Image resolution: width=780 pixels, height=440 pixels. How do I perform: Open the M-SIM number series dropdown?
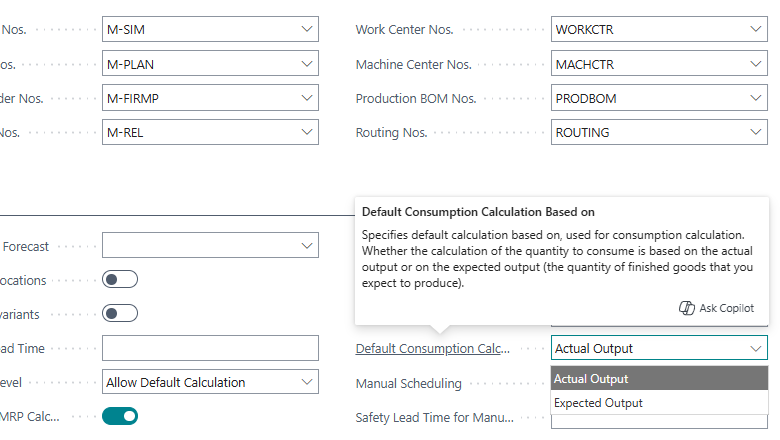306,30
